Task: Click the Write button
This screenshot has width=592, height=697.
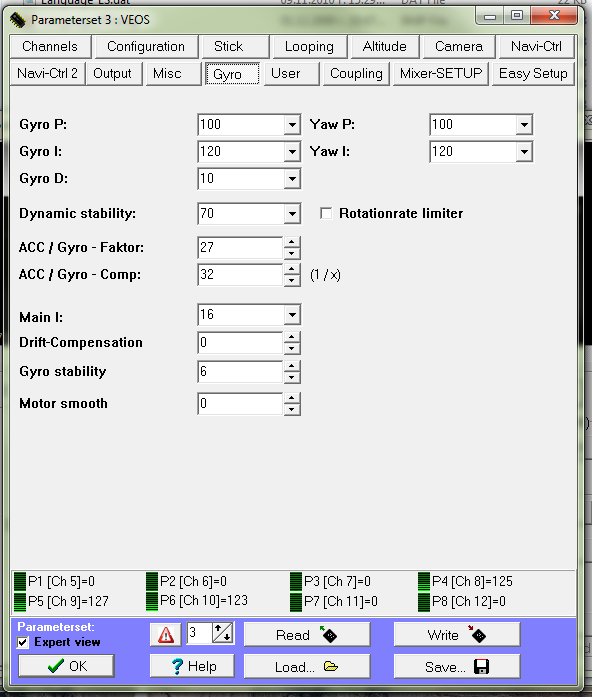Action: (456, 635)
